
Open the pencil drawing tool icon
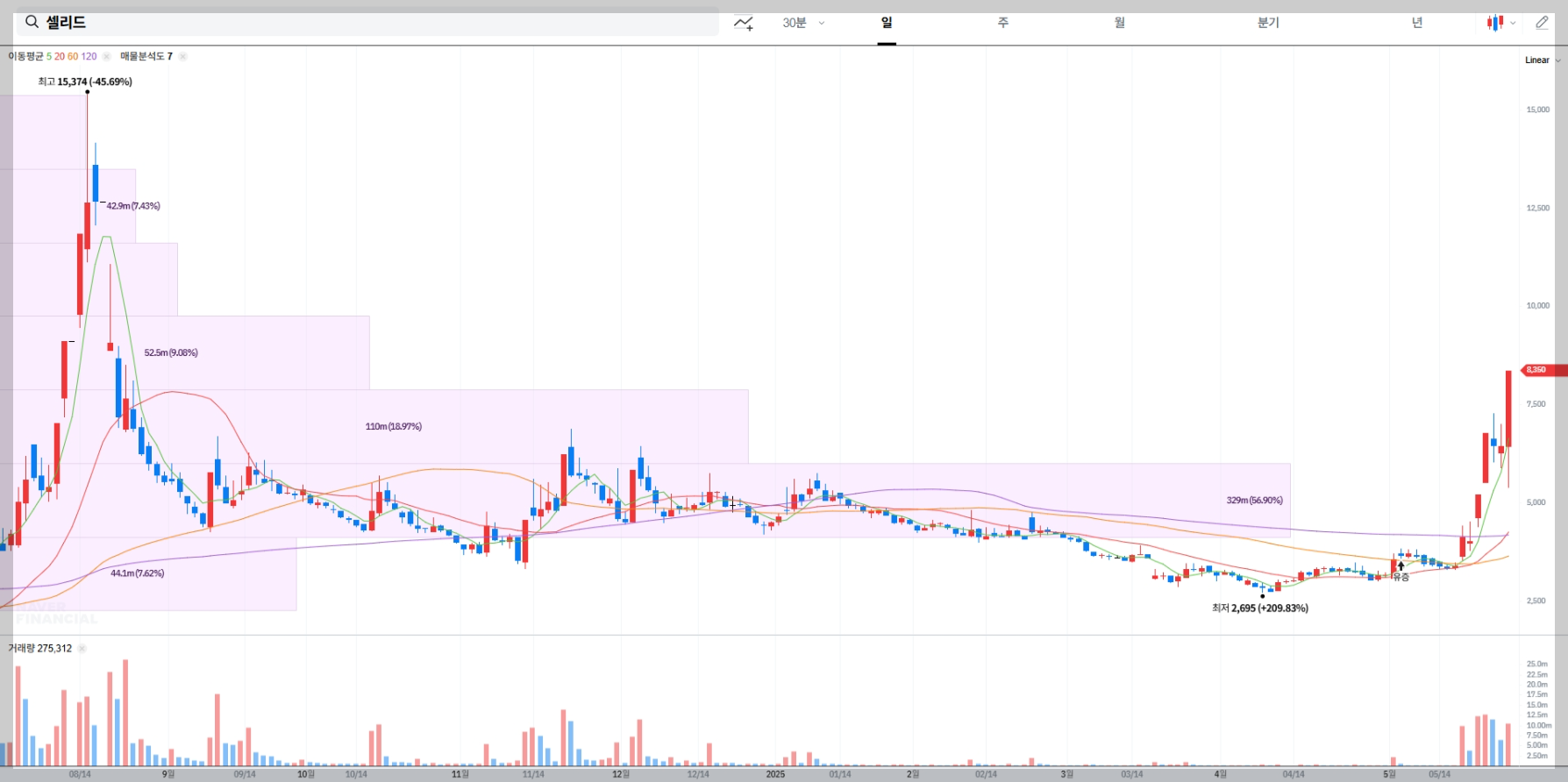point(1542,23)
